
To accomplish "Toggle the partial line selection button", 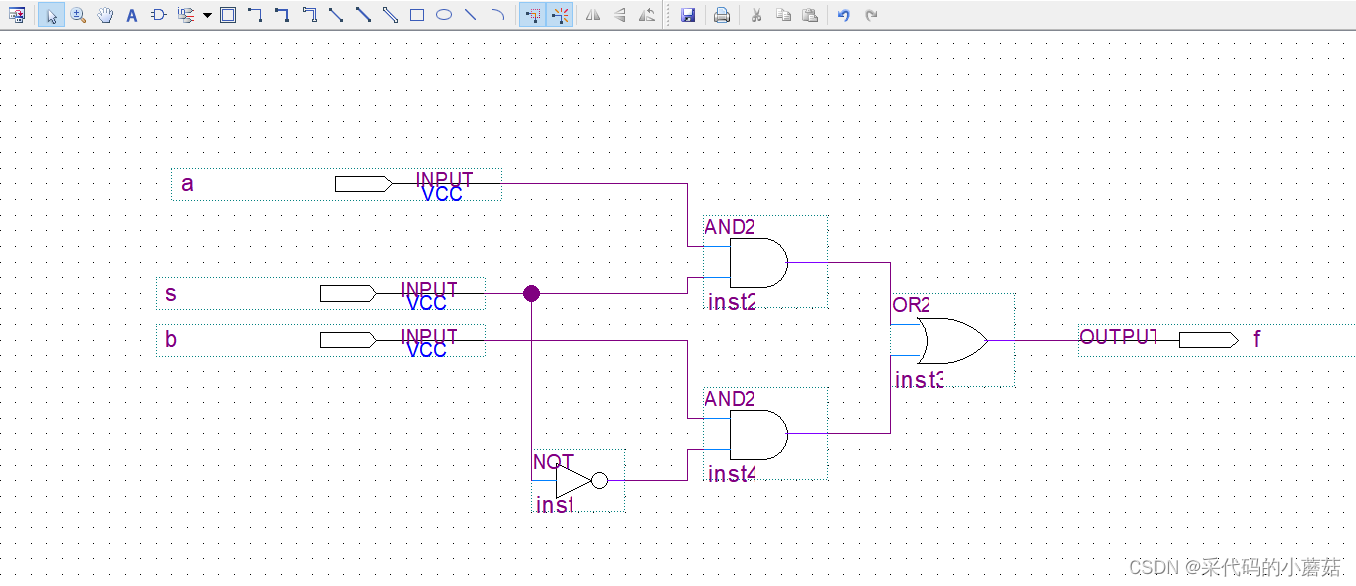I will click(533, 15).
